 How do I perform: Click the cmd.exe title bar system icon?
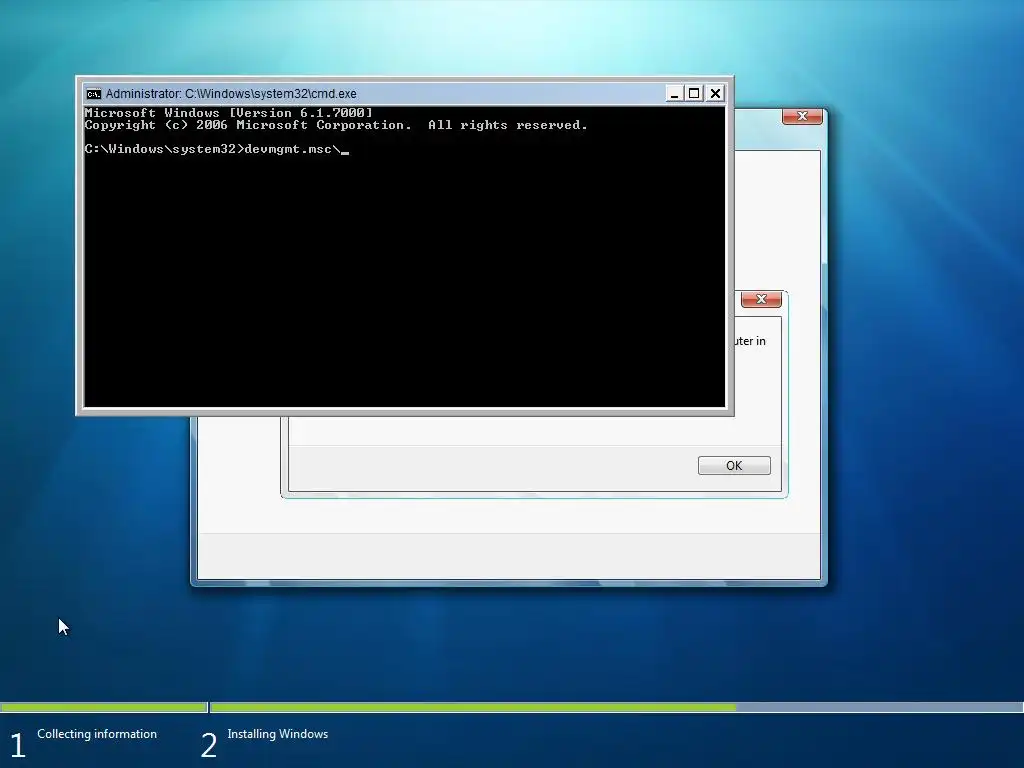point(94,94)
